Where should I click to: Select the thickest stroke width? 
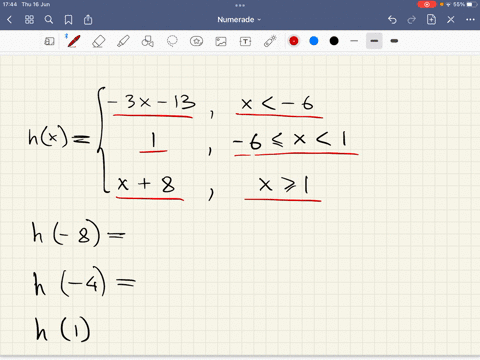[394, 41]
